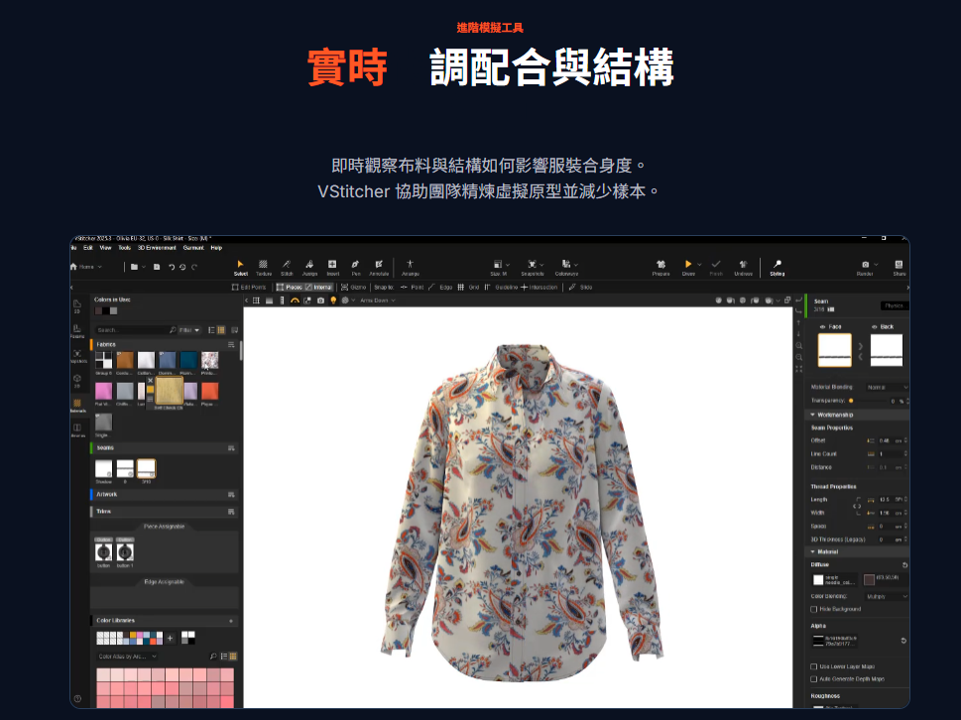Viewport: 961px width, 720px height.
Task: Open the Garment menu
Action: click(x=193, y=248)
